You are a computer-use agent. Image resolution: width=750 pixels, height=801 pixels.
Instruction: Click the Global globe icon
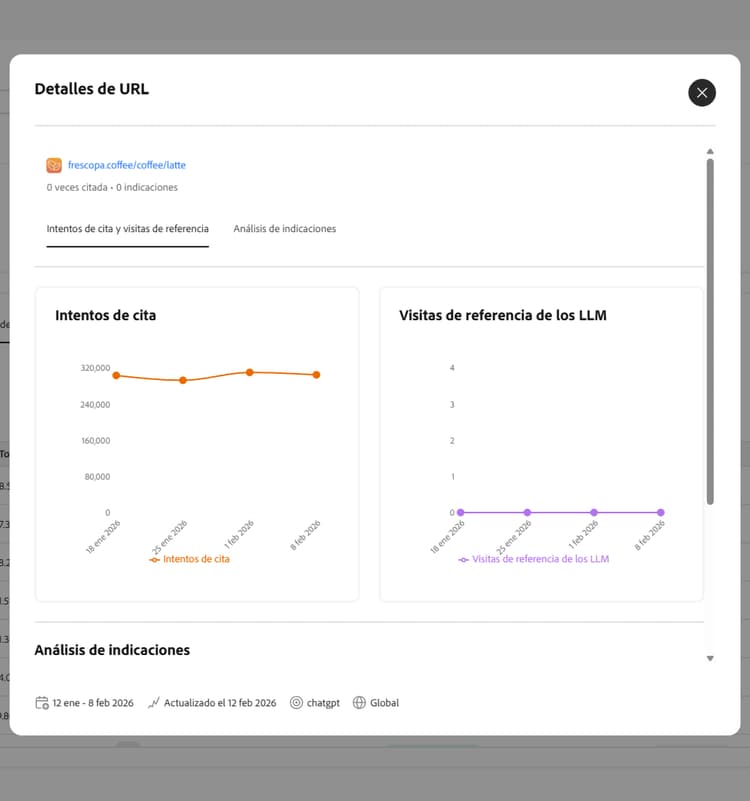359,702
